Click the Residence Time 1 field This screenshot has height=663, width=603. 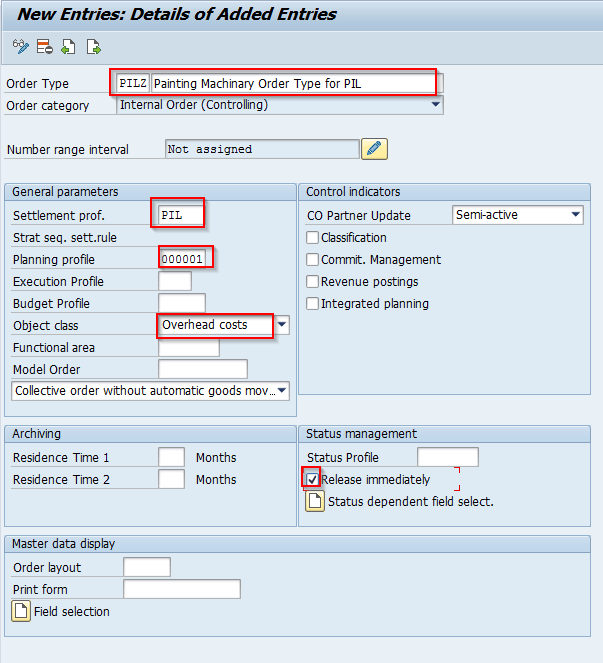tap(171, 457)
